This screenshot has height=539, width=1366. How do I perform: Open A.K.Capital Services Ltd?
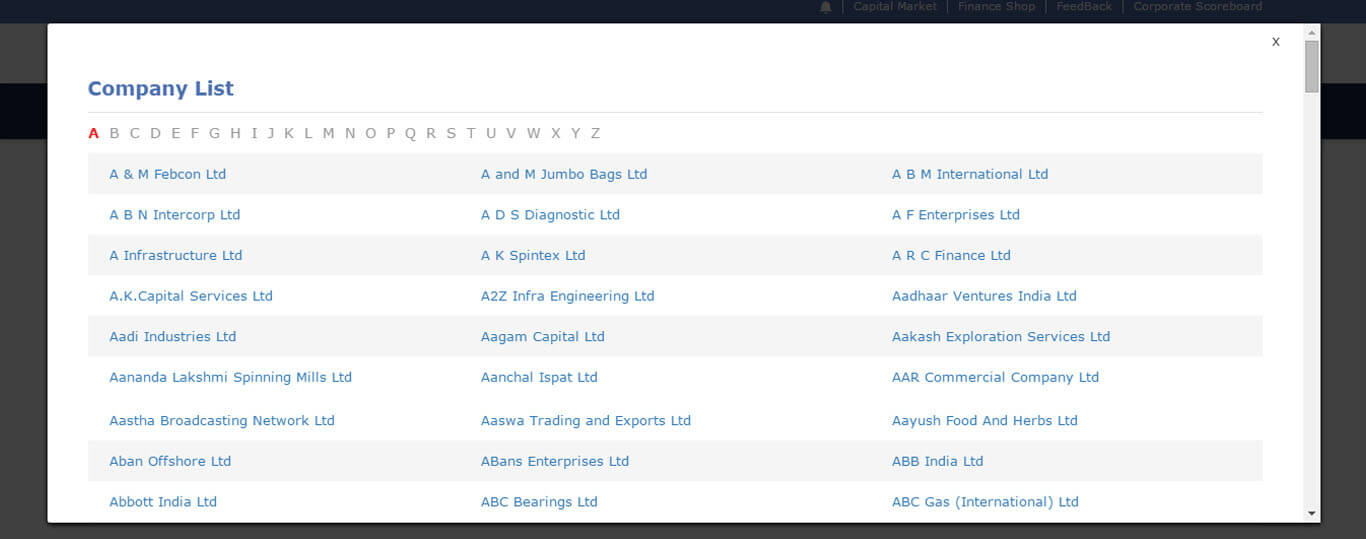click(x=191, y=296)
